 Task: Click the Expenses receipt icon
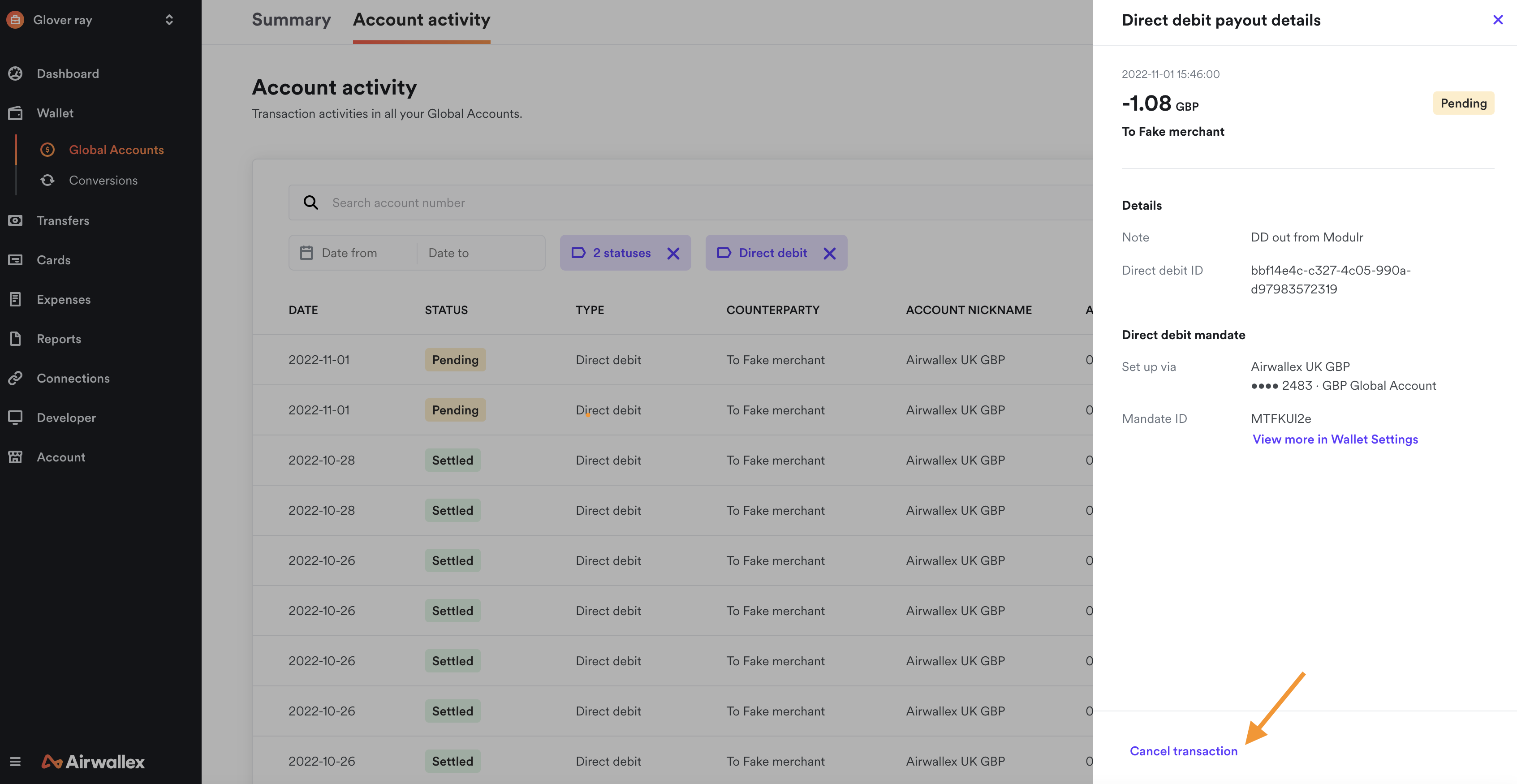click(x=15, y=299)
